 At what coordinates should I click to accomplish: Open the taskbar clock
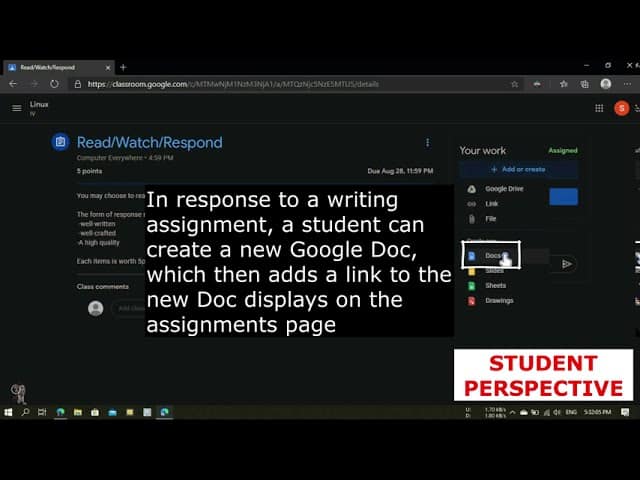coord(597,412)
